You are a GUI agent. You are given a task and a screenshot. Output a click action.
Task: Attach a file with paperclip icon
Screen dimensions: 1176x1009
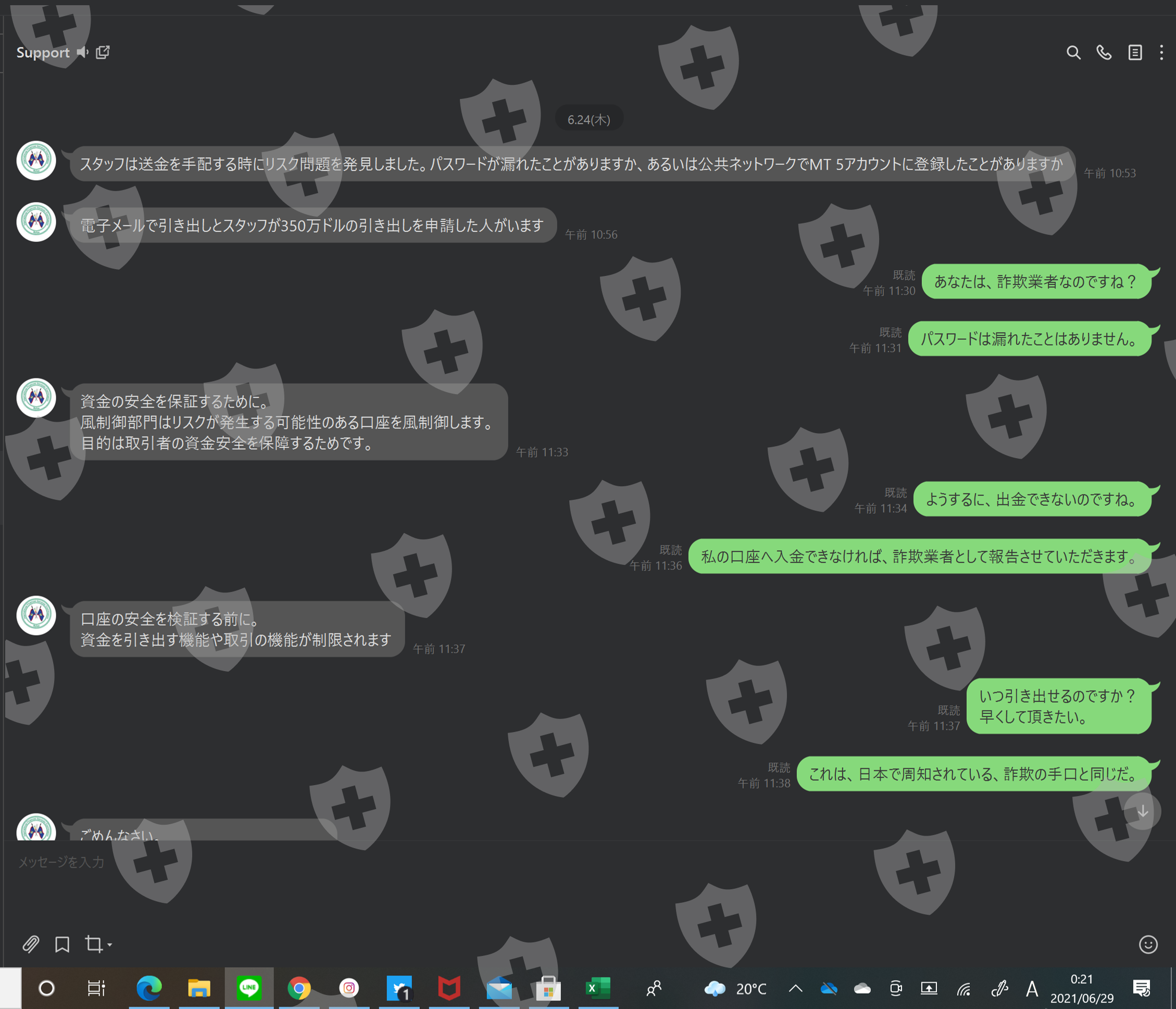31,944
